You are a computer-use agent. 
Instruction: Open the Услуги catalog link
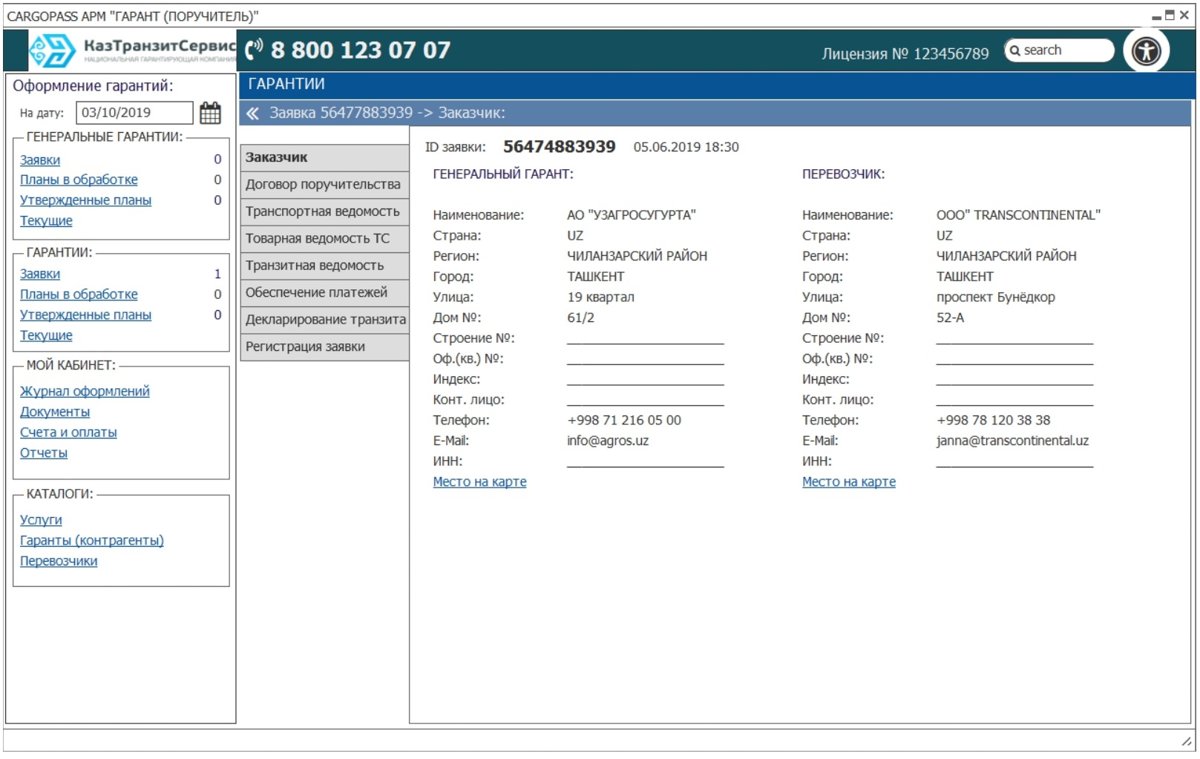41,520
